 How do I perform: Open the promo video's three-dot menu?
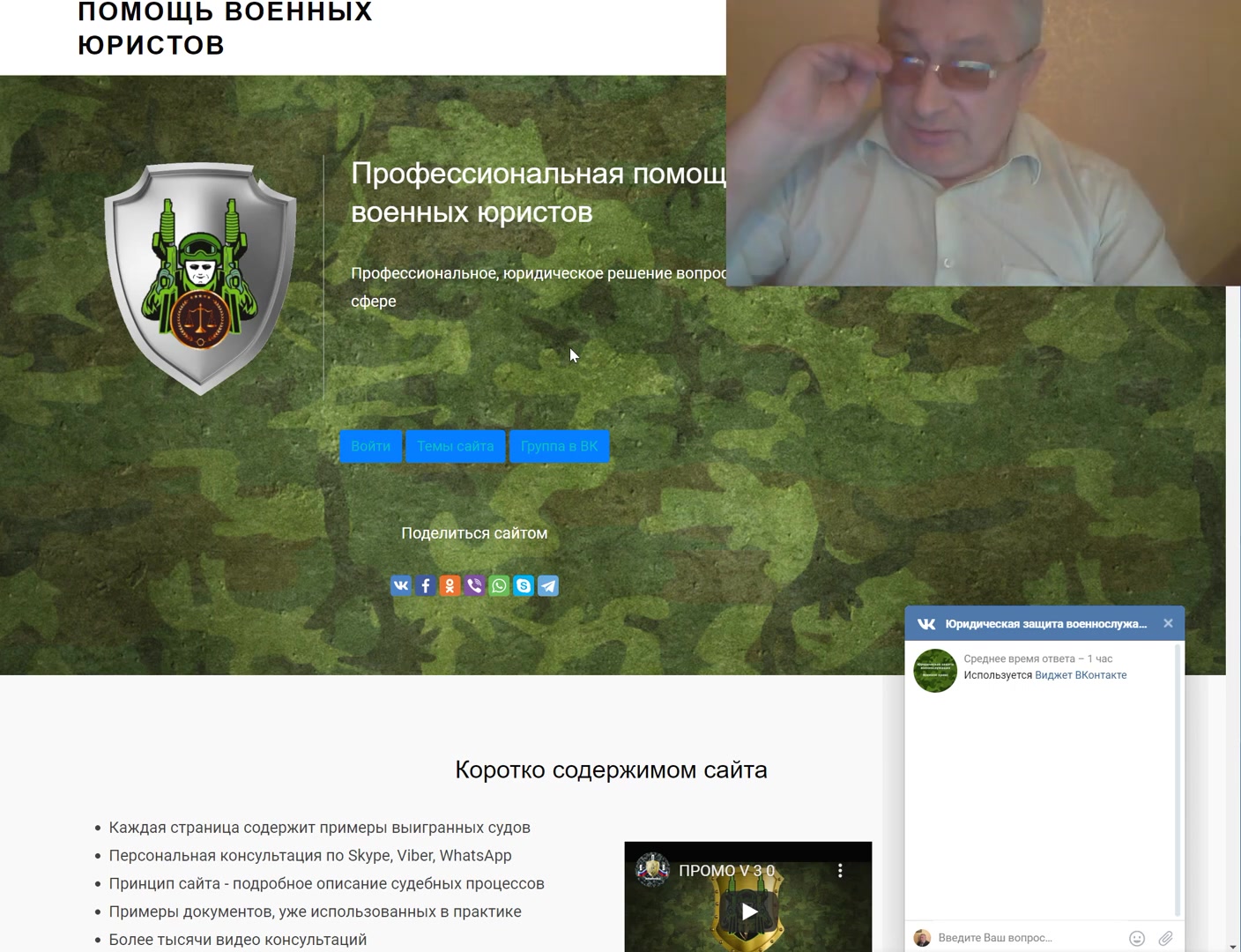(x=840, y=871)
